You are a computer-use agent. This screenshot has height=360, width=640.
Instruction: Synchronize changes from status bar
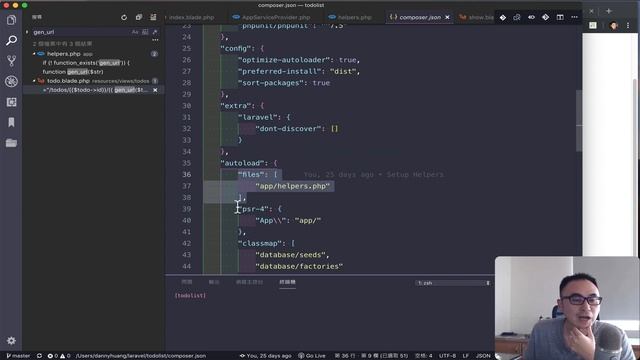tap(39, 356)
